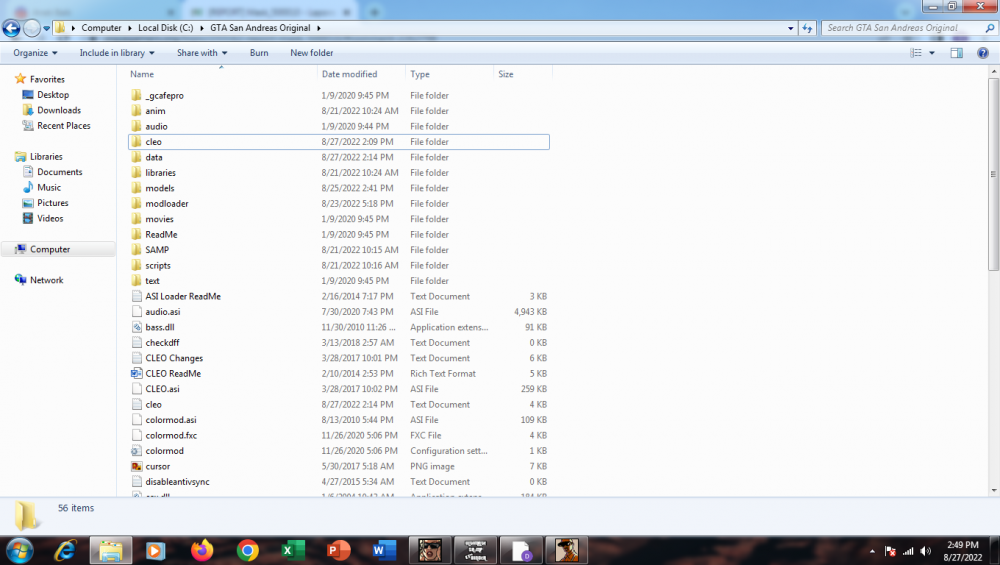
Task: Open Firefox from the taskbar
Action: tap(202, 550)
